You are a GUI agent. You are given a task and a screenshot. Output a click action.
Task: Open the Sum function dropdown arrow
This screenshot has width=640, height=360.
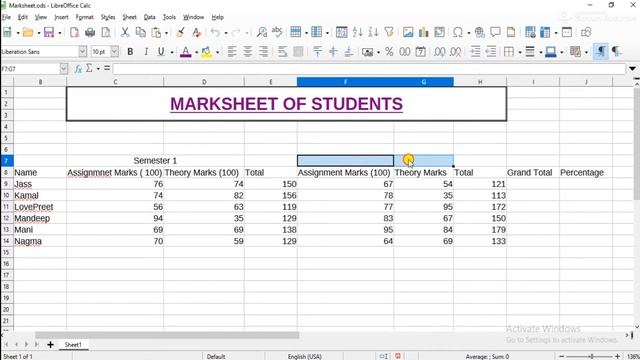coord(98,69)
